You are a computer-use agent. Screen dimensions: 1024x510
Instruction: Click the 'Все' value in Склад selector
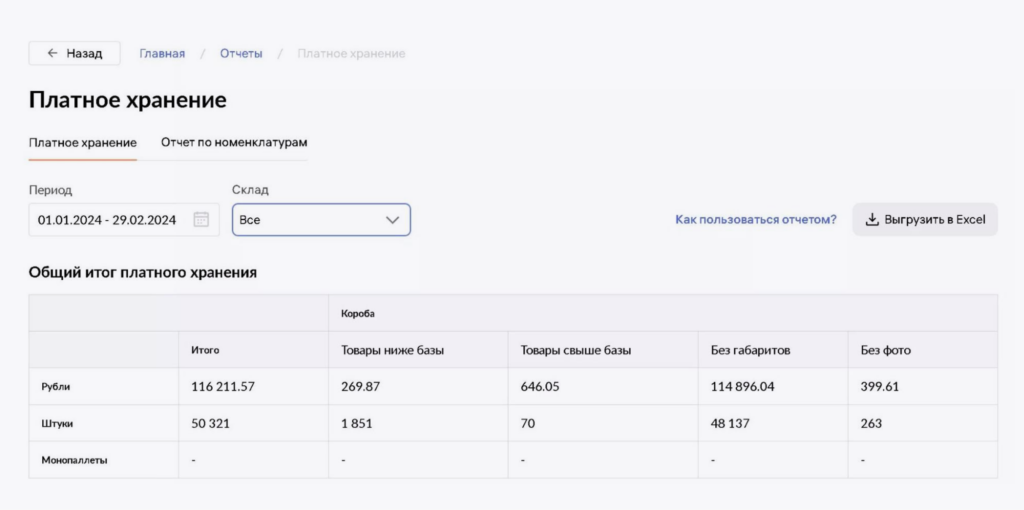[250, 220]
